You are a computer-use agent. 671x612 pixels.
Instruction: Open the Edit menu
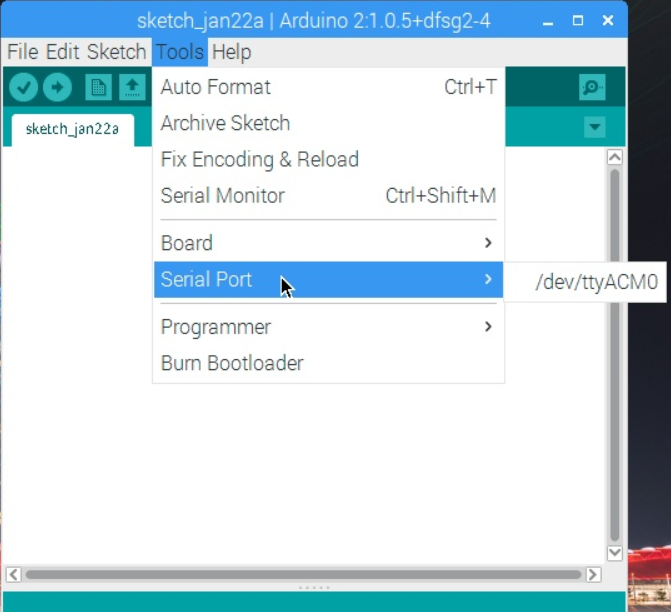(x=62, y=52)
